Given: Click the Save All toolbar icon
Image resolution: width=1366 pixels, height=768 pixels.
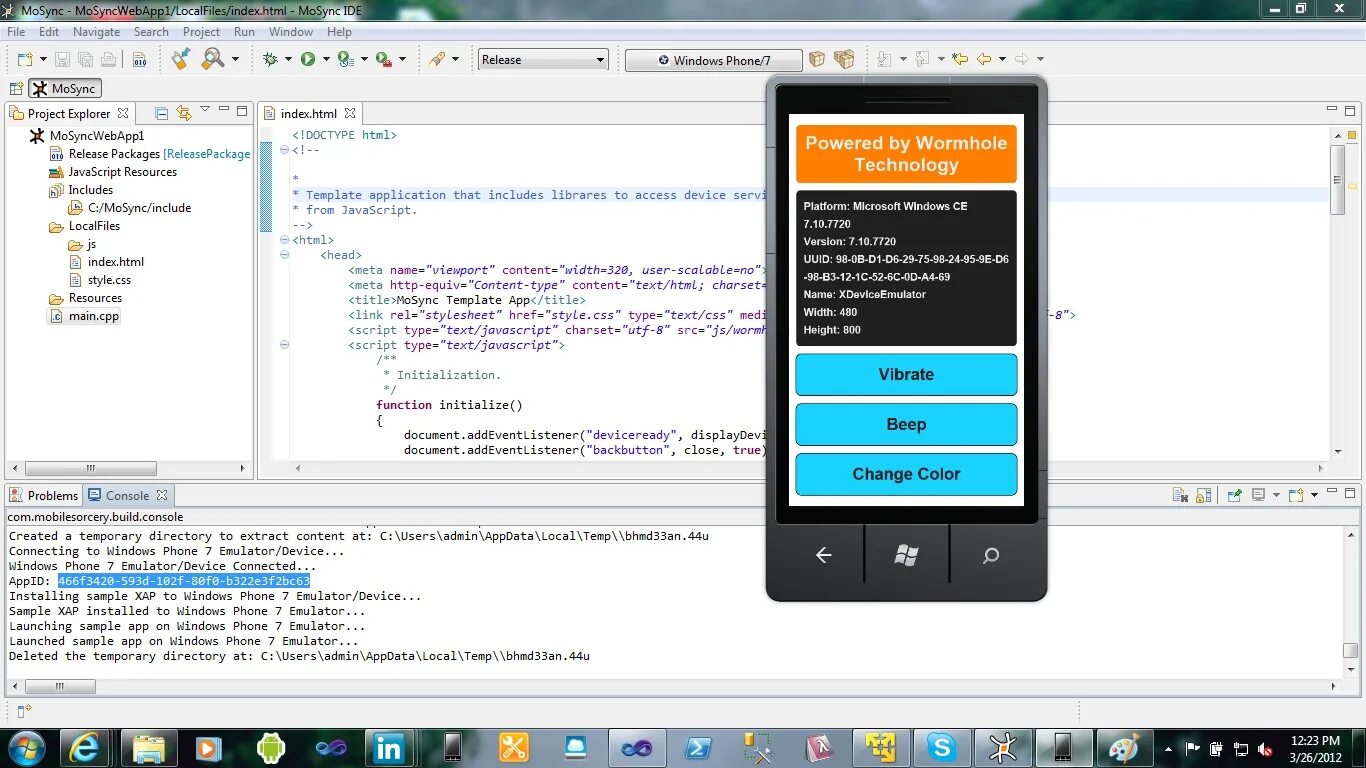Looking at the screenshot, I should tap(85, 60).
